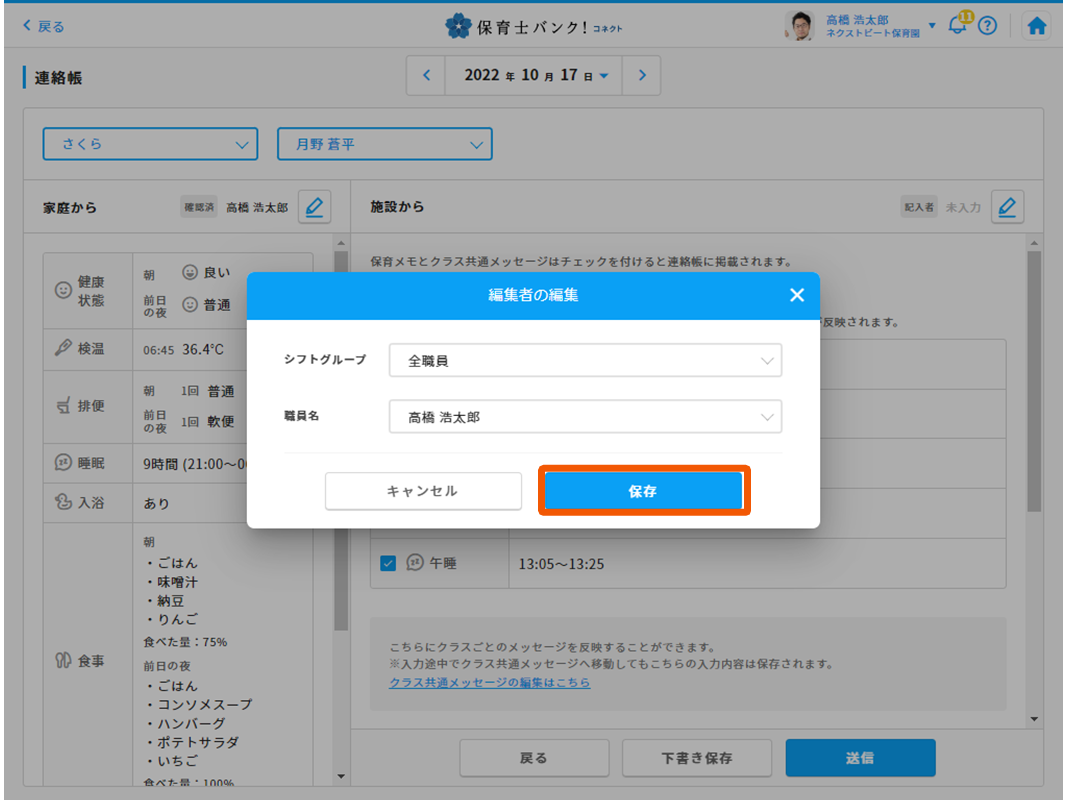
Task: Go to home with the house icon
Action: tap(1037, 26)
